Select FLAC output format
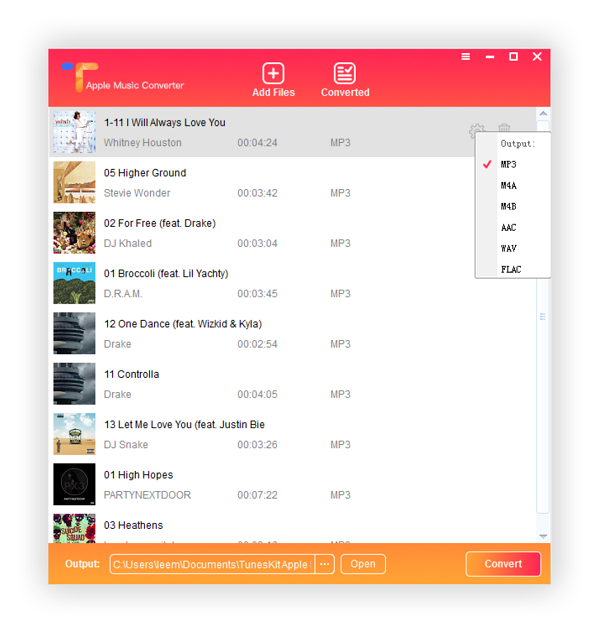Image resolution: width=600 pixels, height=632 pixels. [x=513, y=269]
